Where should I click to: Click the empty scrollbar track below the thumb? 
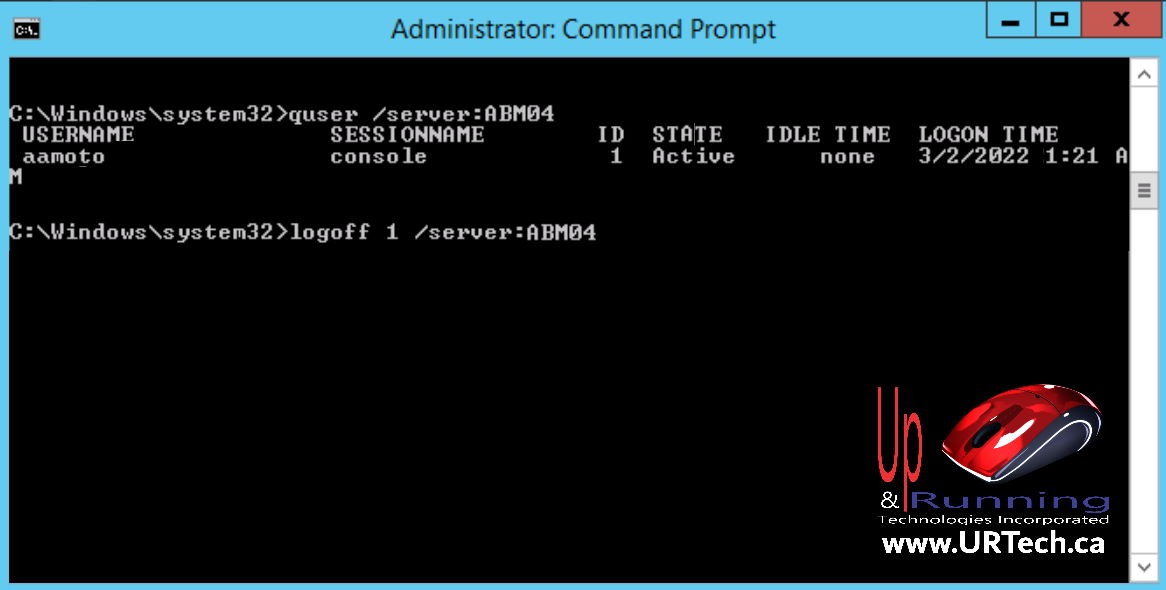point(1144,379)
